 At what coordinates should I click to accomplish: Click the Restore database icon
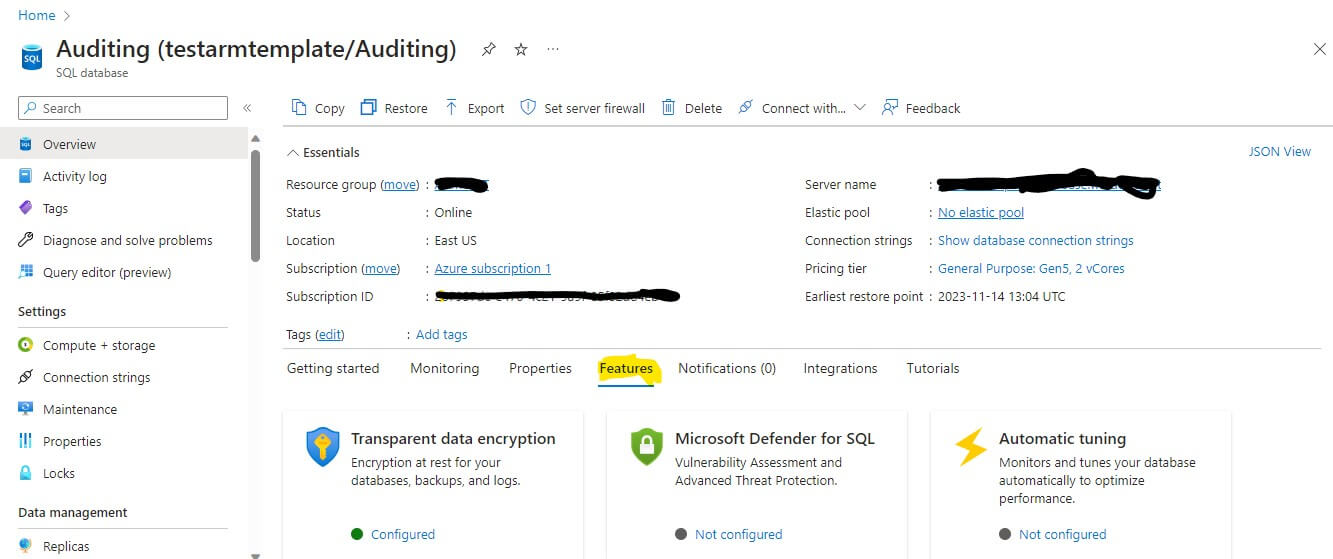point(369,108)
